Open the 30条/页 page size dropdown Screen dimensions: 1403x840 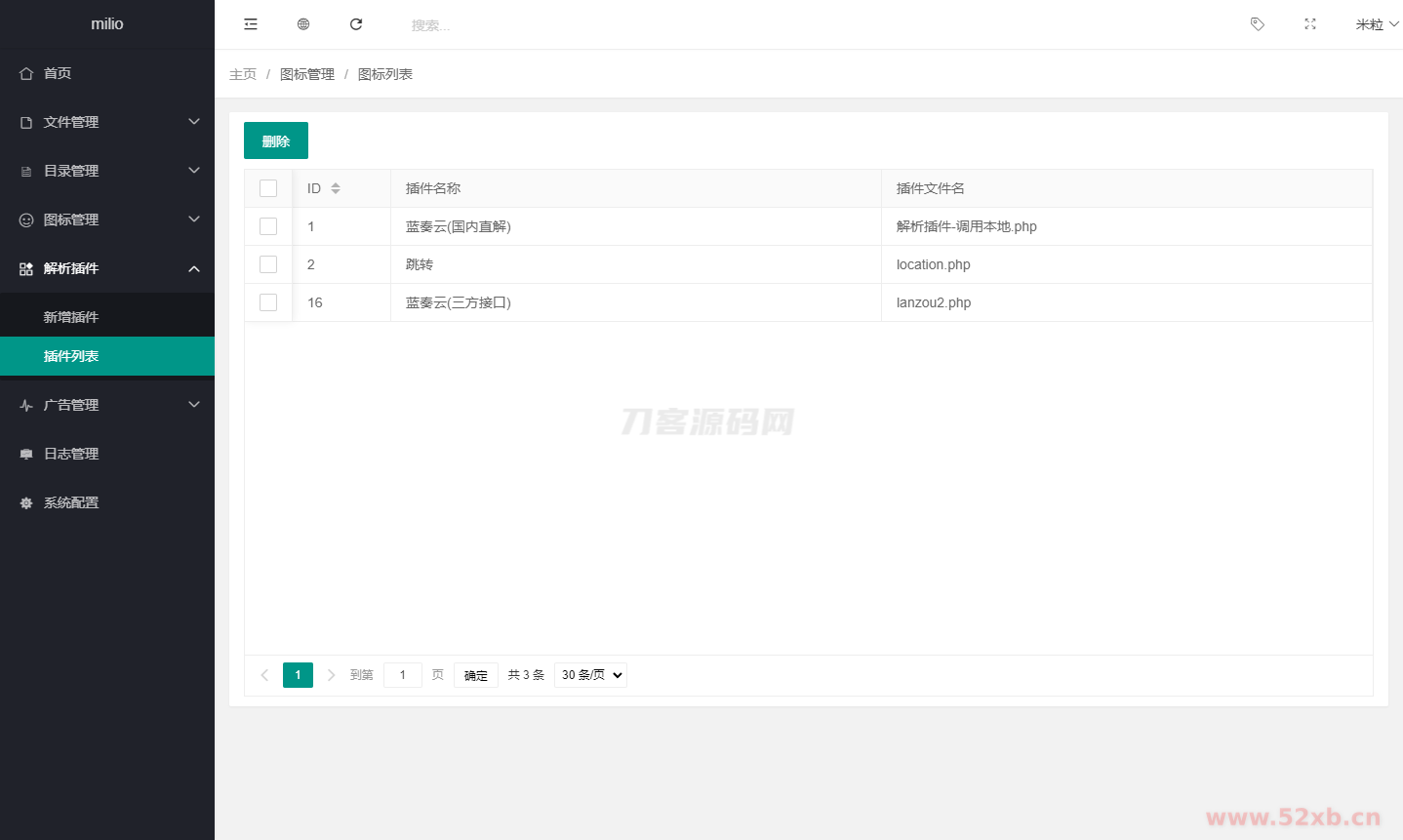(x=589, y=674)
